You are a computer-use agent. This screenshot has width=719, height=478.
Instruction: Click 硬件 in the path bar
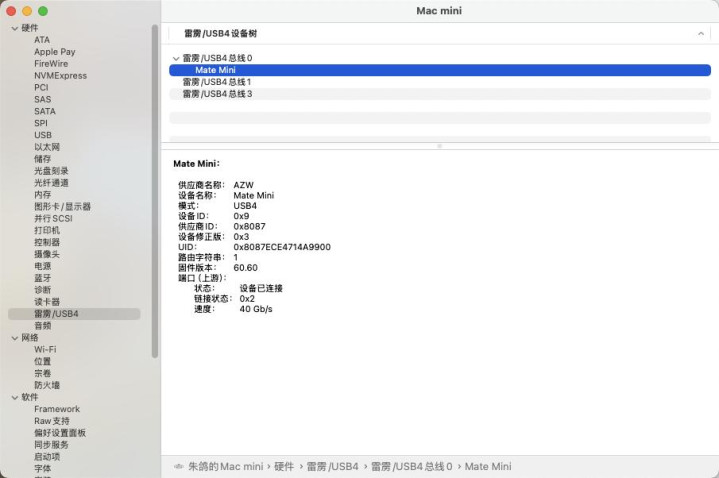point(284,467)
